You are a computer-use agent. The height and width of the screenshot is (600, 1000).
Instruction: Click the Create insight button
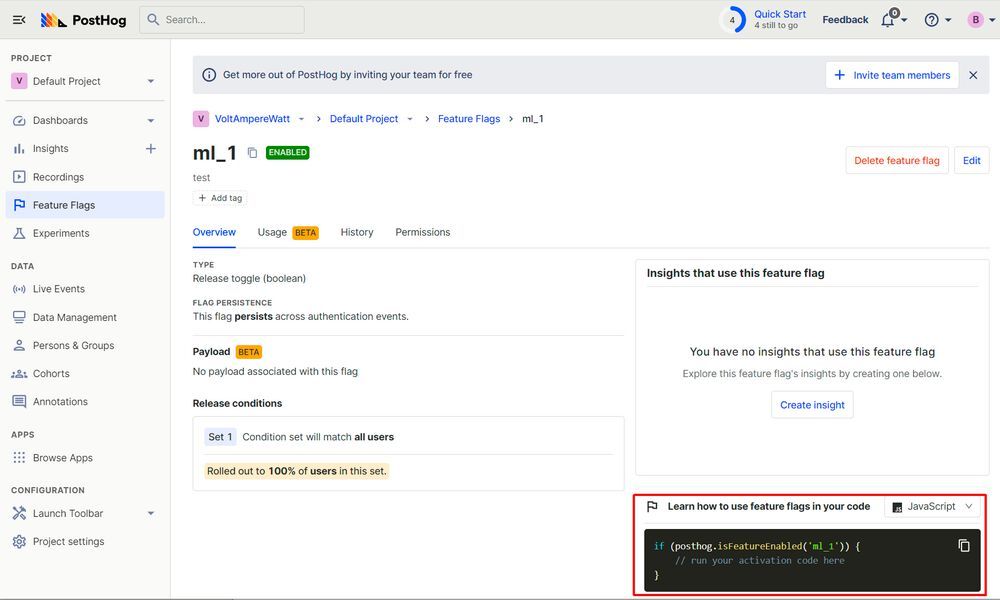[812, 405]
